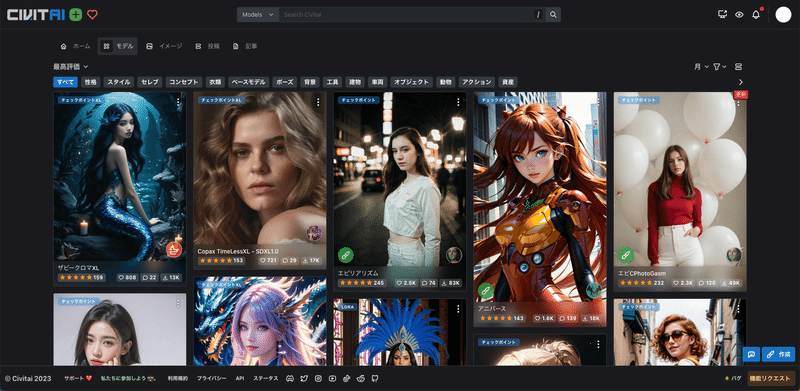Screen dimensions: 800x391
Task: Open options menu on エピリアリズム card
Action: pyautogui.click(x=458, y=102)
